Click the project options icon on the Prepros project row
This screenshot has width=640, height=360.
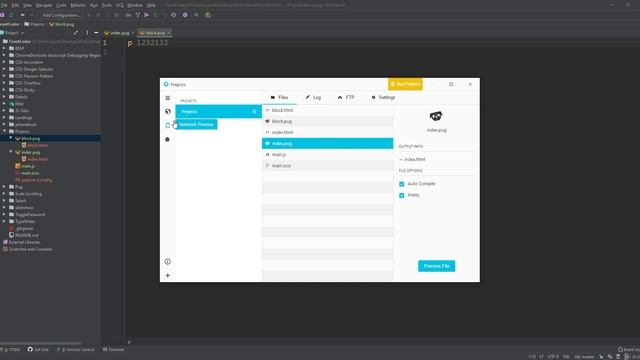[254, 112]
